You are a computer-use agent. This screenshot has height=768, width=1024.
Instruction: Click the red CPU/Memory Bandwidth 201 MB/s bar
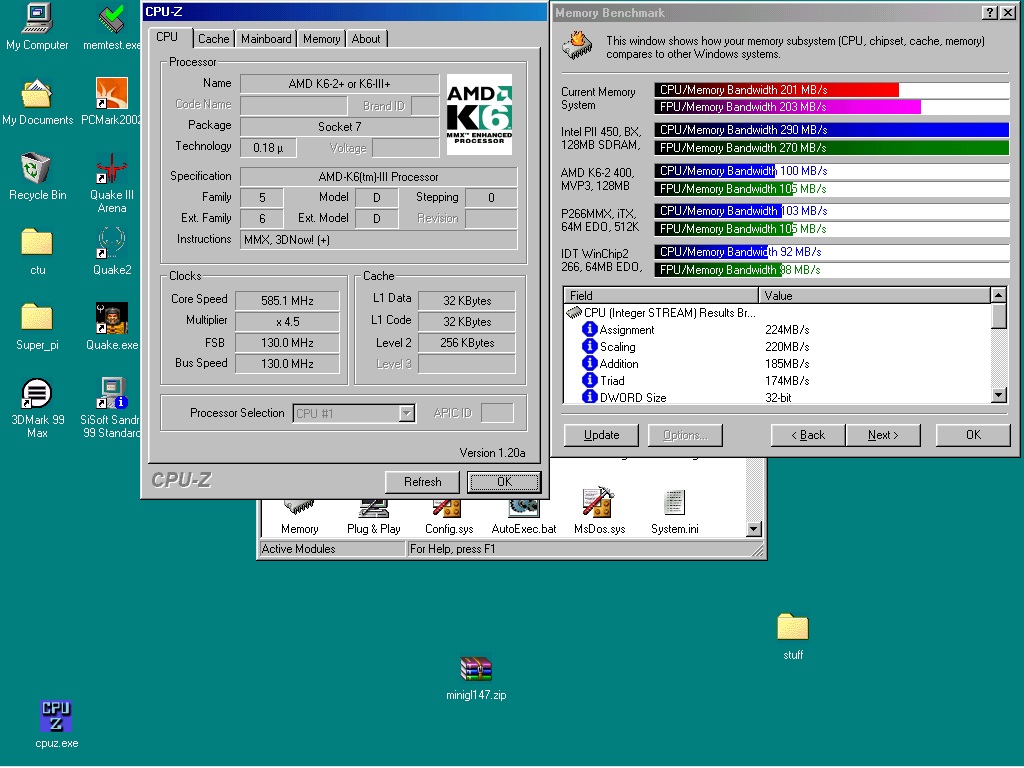pyautogui.click(x=776, y=89)
